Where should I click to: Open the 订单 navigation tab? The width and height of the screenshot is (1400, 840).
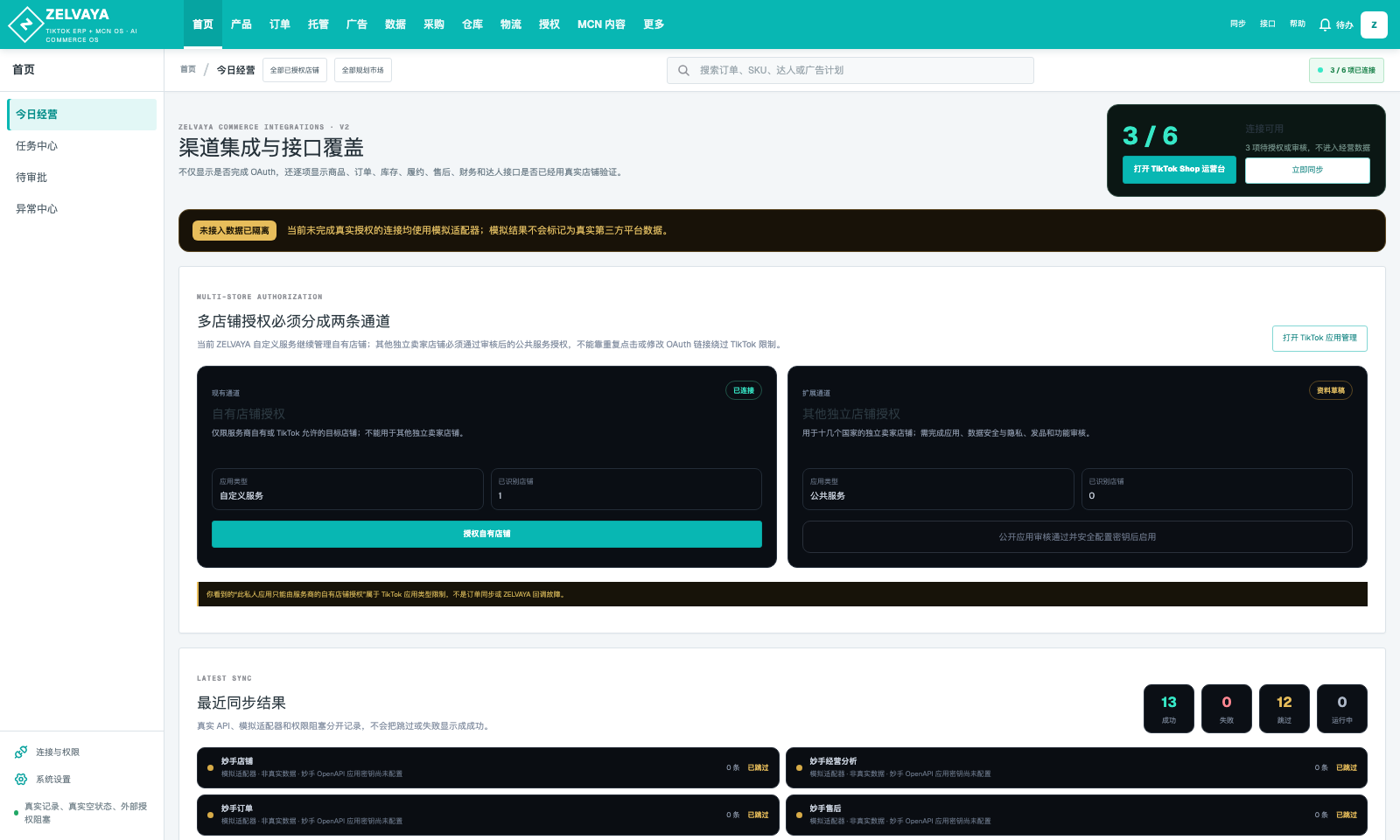point(280,24)
